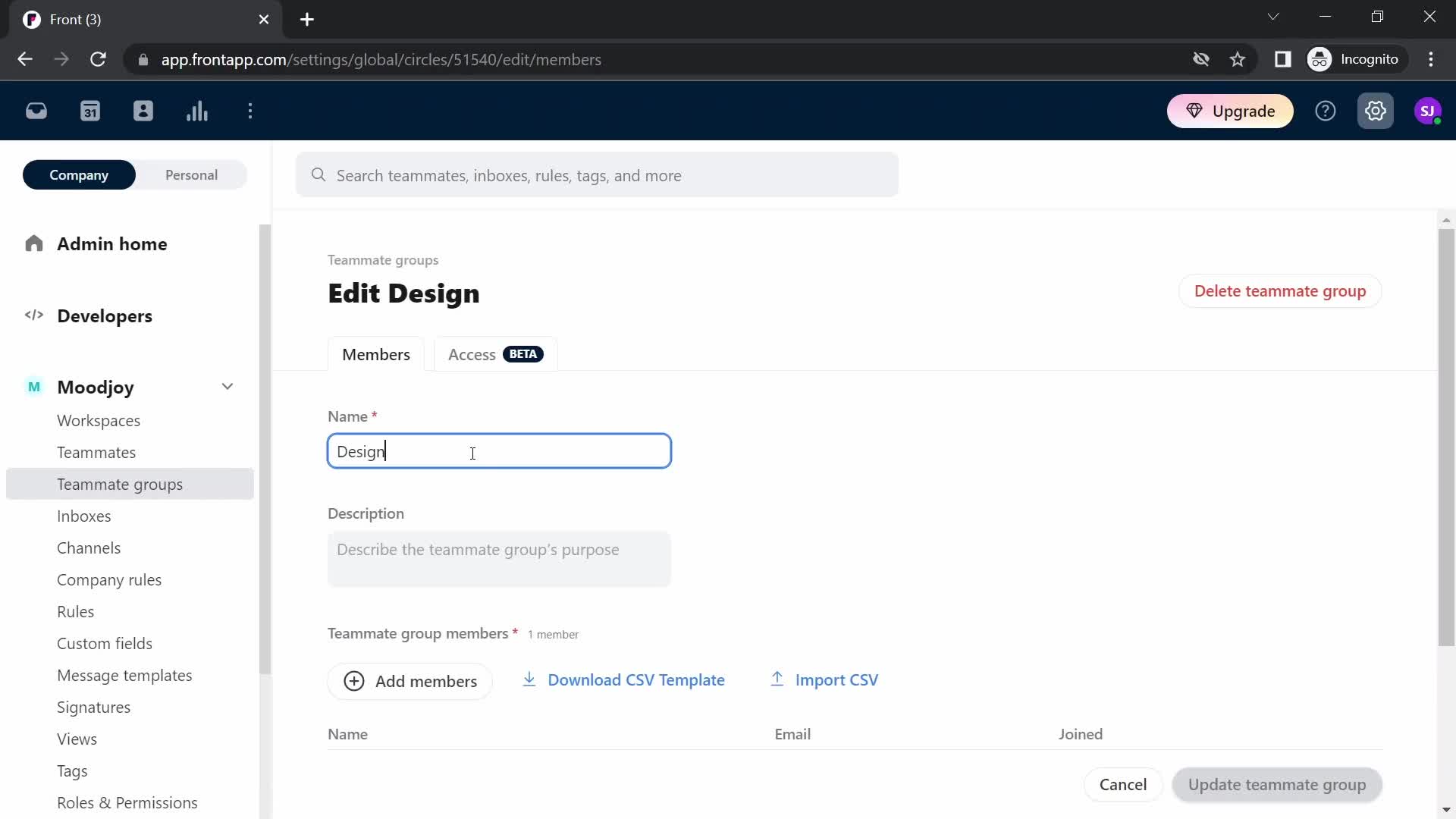
Task: Click the Front app logo icon
Action: 31,18
